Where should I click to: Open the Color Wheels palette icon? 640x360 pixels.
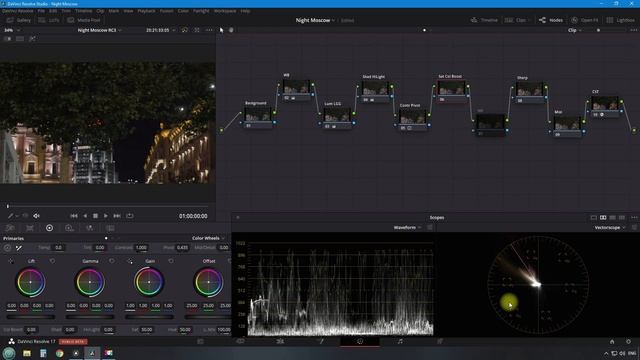coord(49,228)
